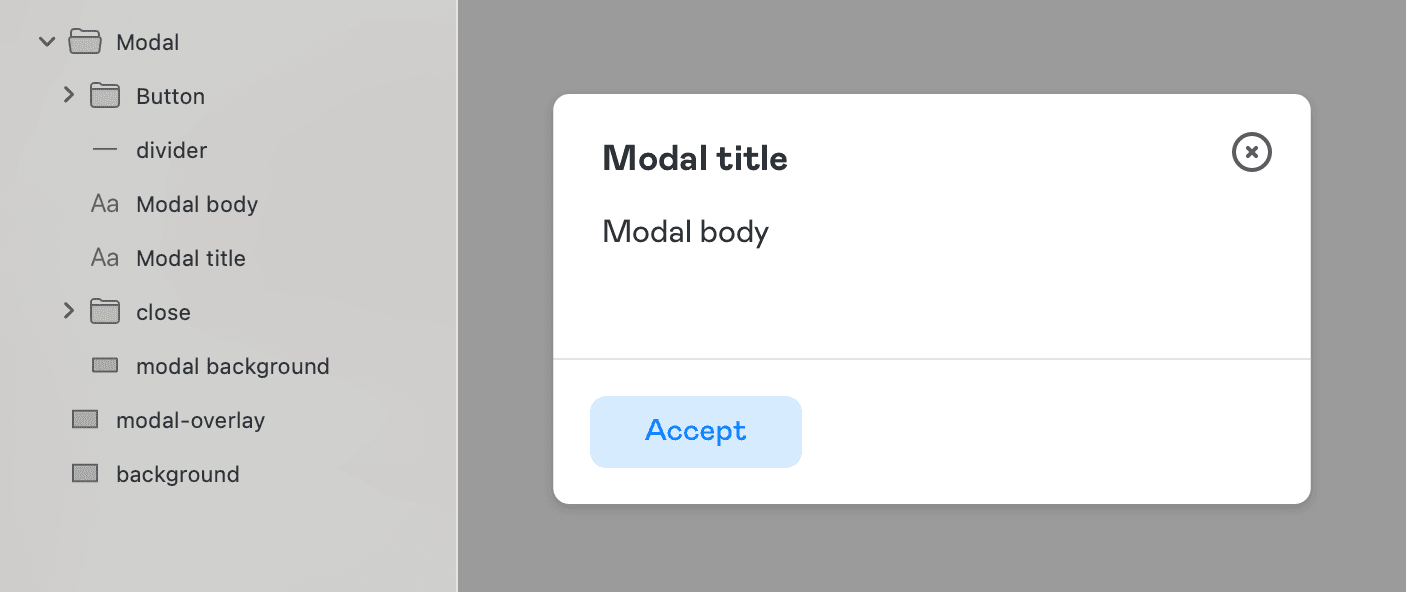The width and height of the screenshot is (1406, 592).
Task: Select the background layer in the list
Action: (178, 473)
